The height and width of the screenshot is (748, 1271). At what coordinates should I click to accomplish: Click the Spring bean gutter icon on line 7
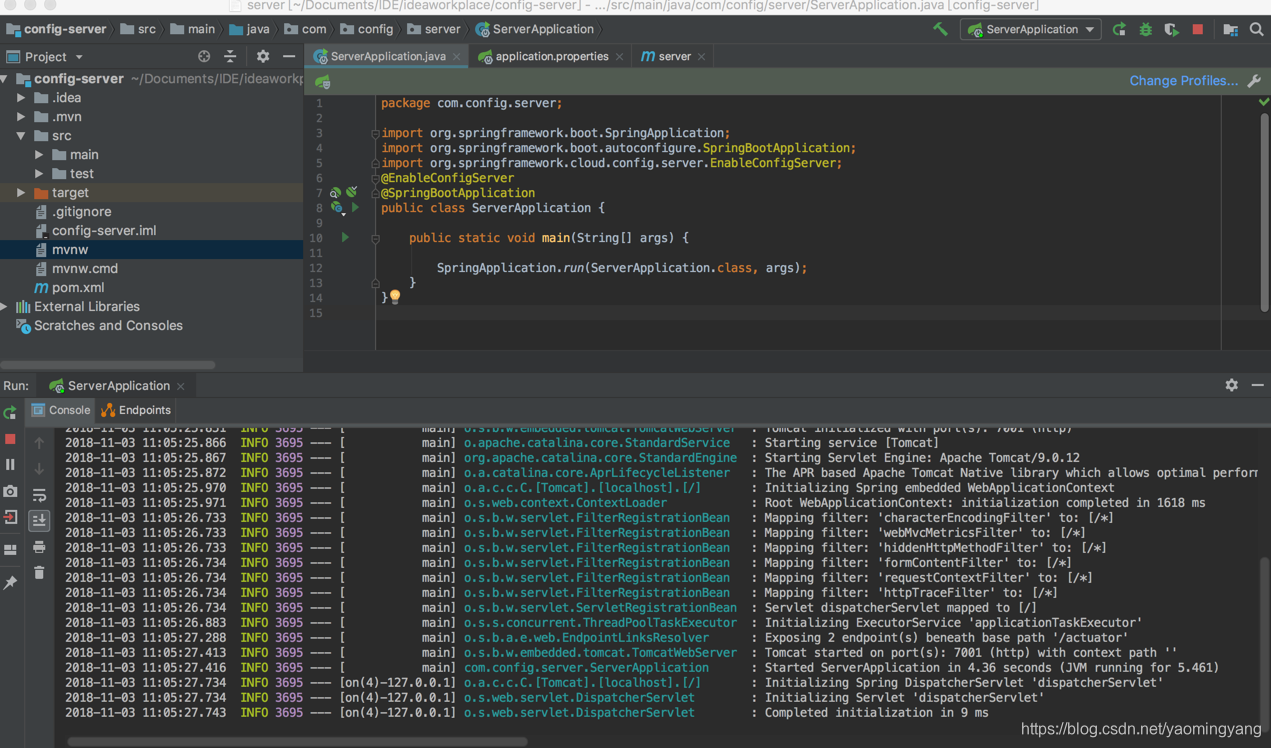pyautogui.click(x=336, y=193)
